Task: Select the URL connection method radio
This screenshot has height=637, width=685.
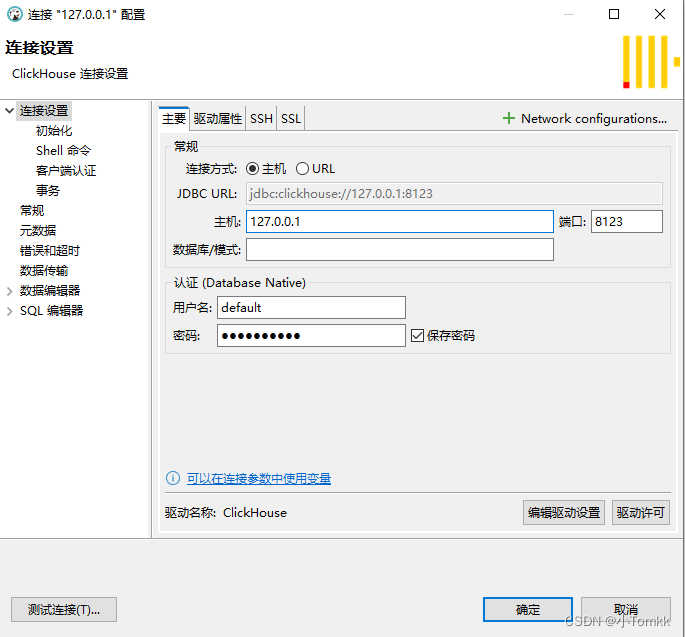Action: click(x=302, y=169)
